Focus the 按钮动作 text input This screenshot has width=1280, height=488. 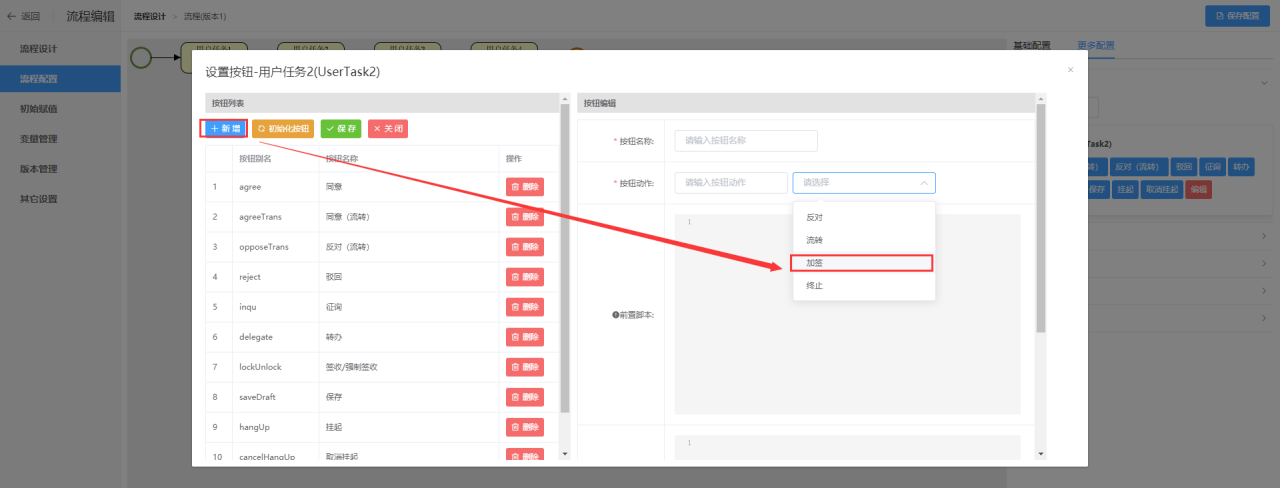click(x=731, y=182)
